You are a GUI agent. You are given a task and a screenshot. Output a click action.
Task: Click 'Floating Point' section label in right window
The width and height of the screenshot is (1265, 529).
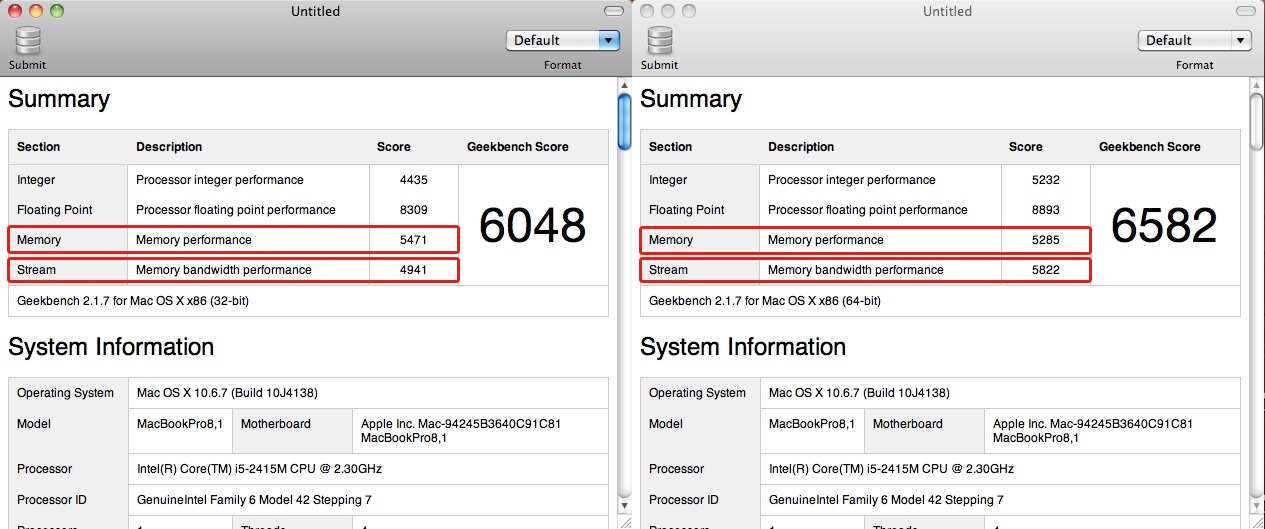tap(687, 210)
